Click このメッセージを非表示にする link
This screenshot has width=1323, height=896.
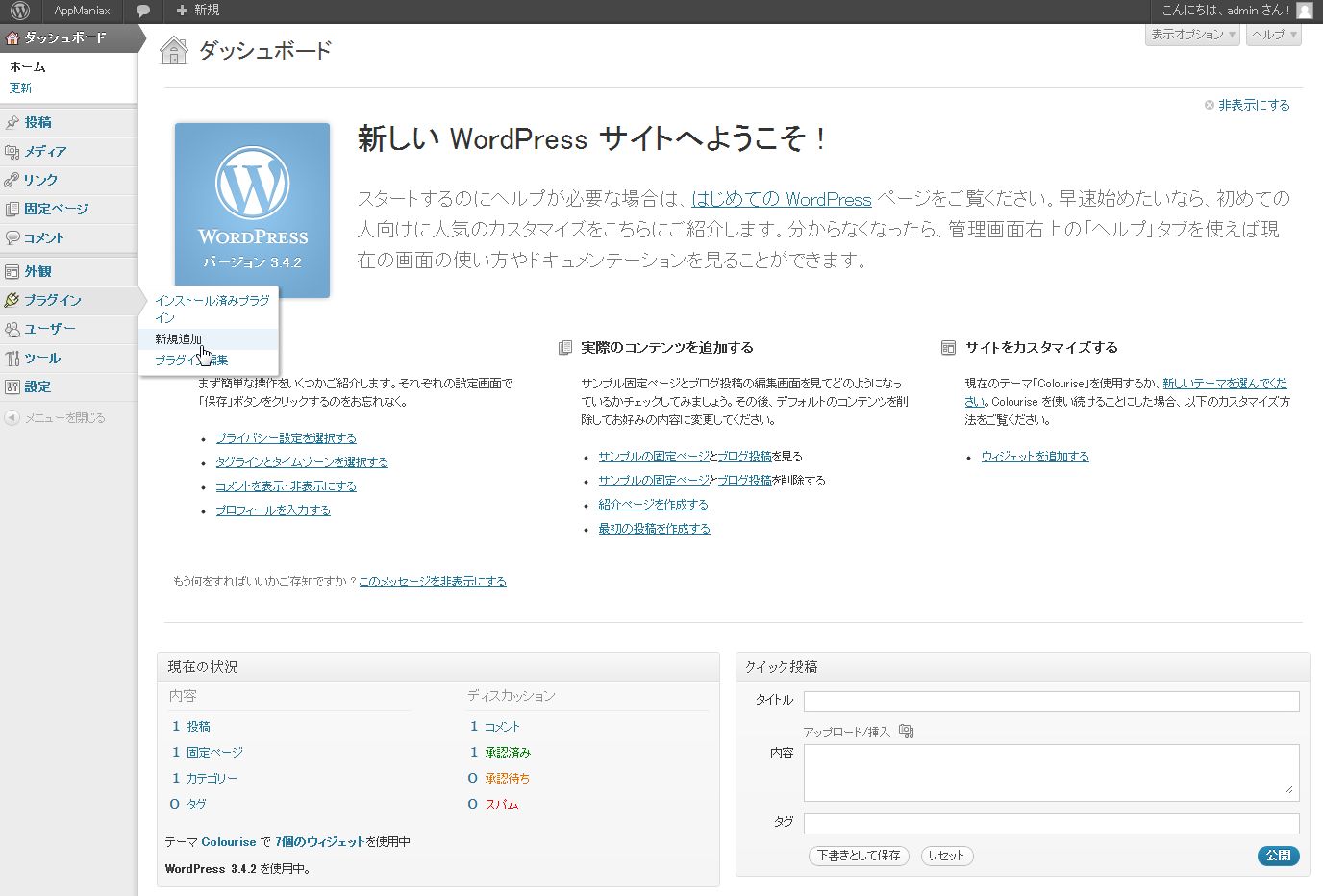[x=433, y=582]
